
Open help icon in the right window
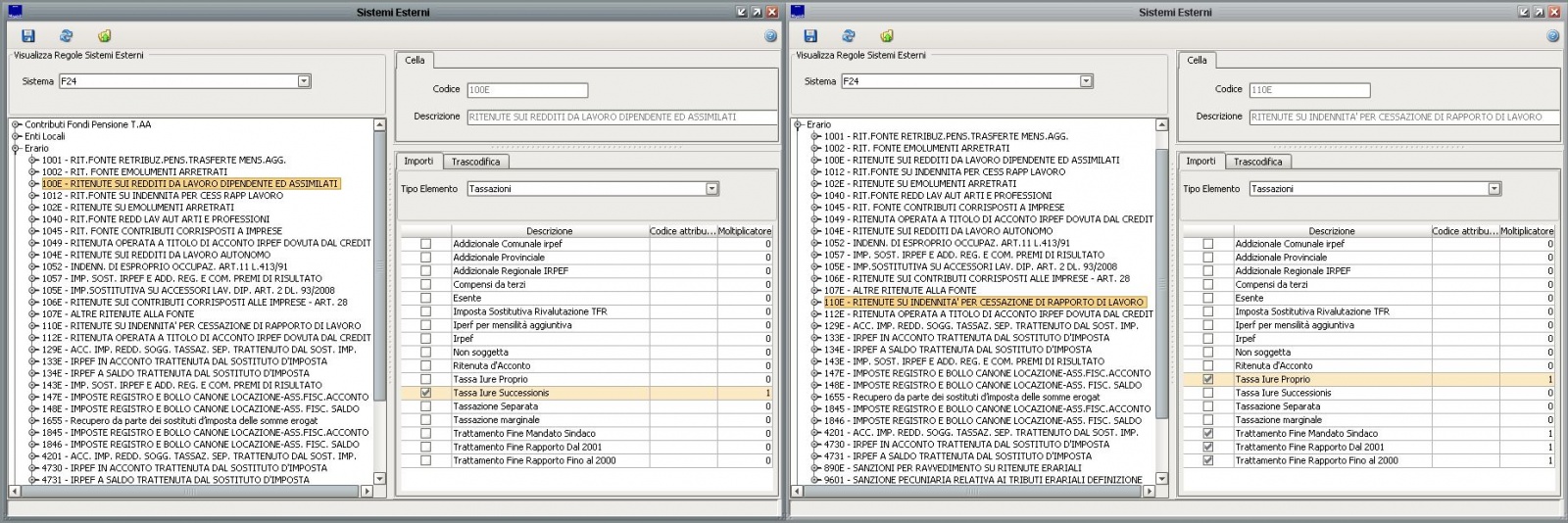click(1553, 36)
